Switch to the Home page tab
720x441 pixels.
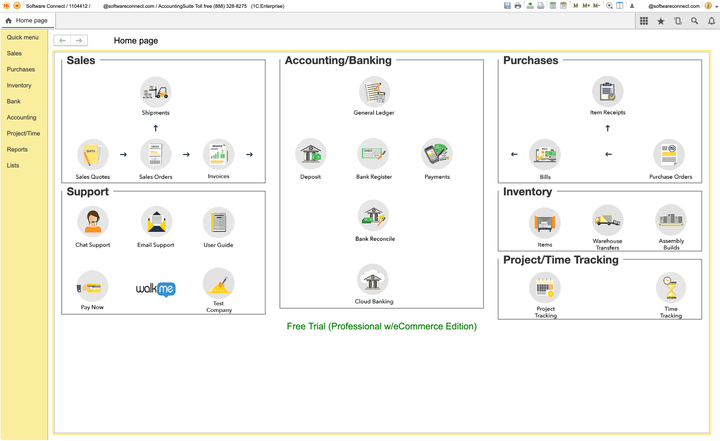coord(28,20)
